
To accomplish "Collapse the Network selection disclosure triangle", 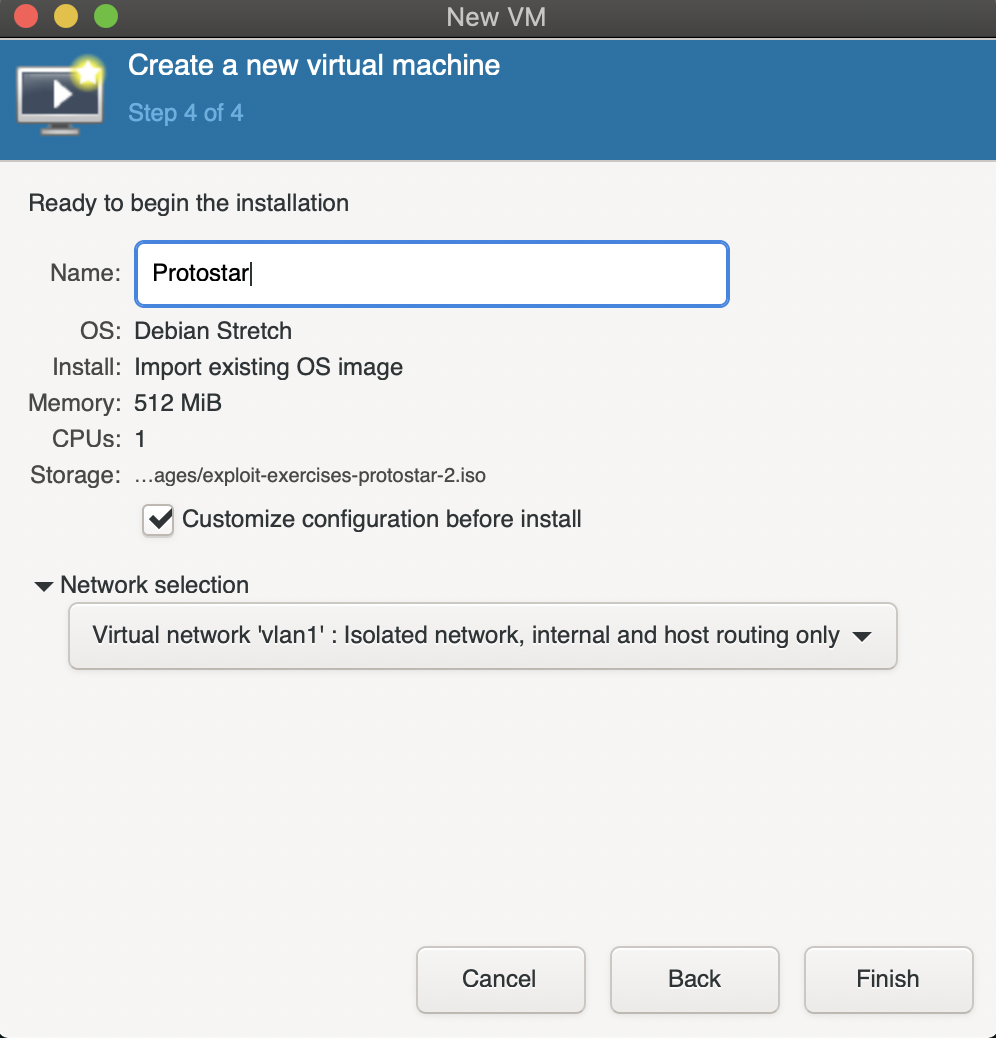I will 44,586.
